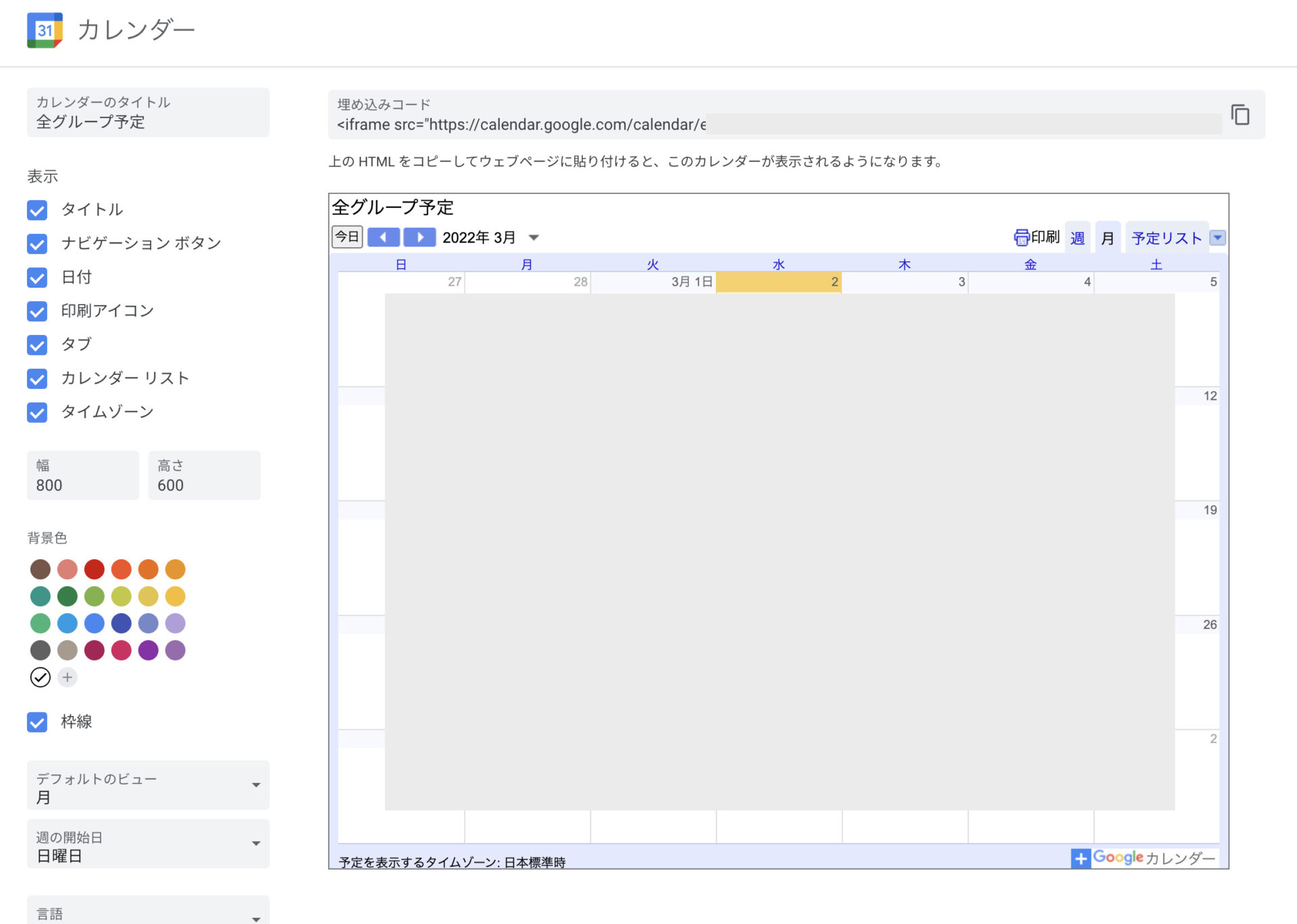Screen dimensions: 1297x924
Task: Click the Google Calendar logo icon
Action: pyautogui.click(x=45, y=30)
